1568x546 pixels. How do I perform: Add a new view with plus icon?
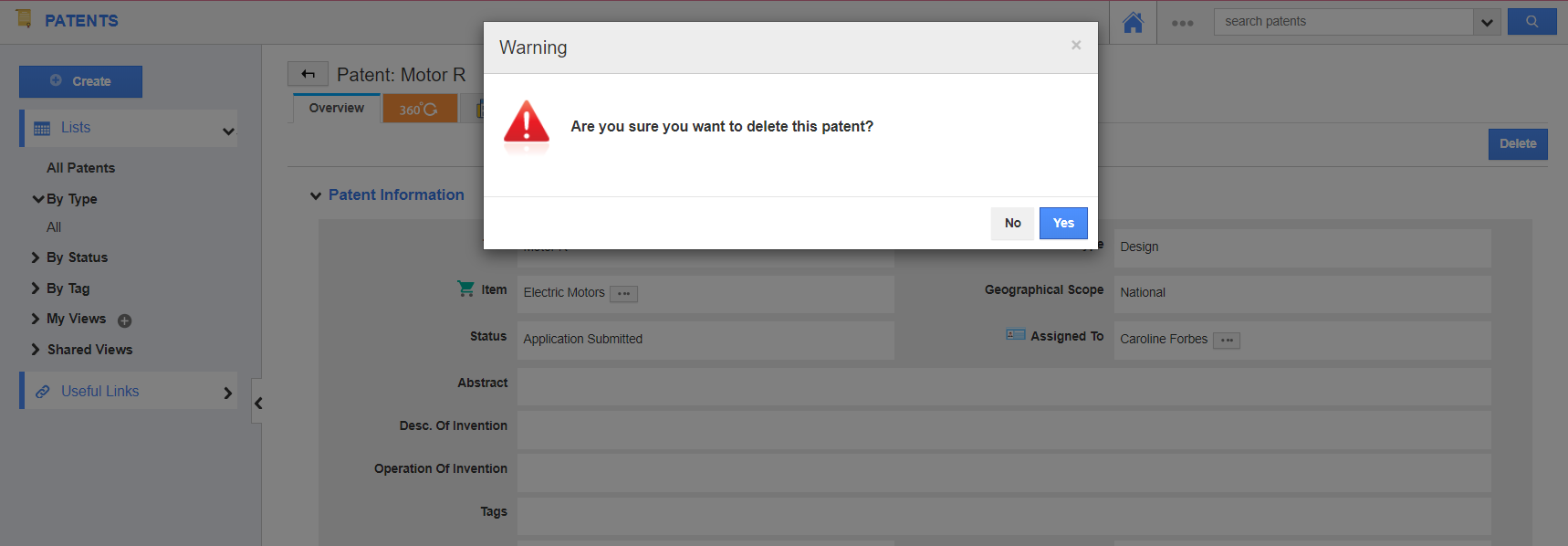click(x=125, y=320)
